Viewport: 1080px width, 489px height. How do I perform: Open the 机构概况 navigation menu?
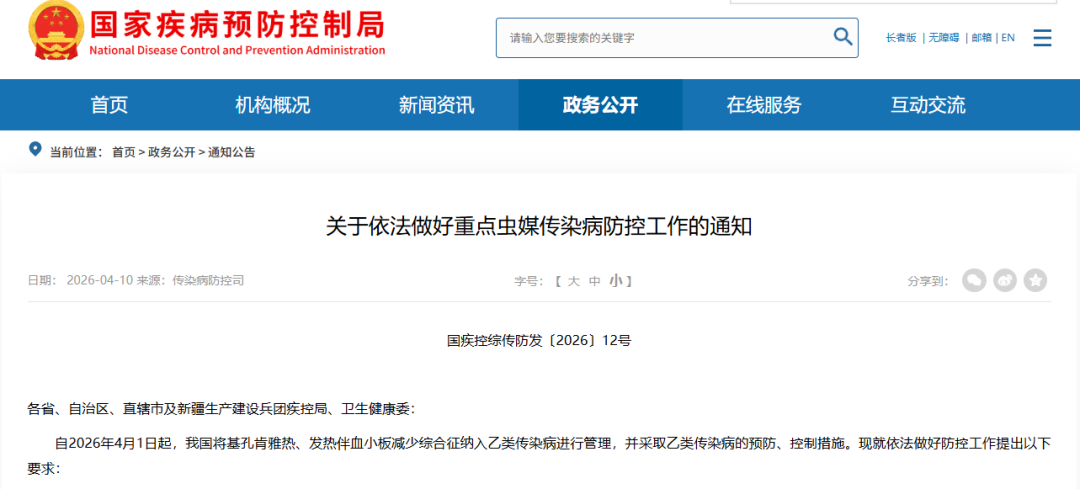(x=272, y=105)
